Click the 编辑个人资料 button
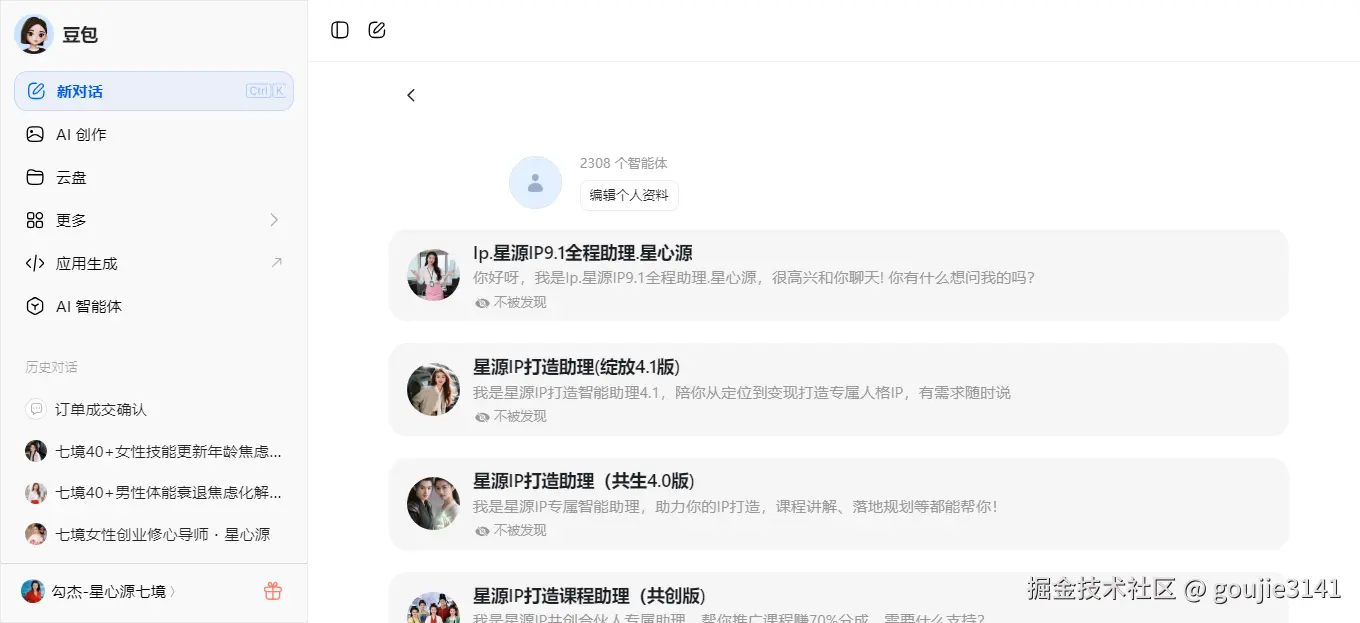The height and width of the screenshot is (623, 1360). click(629, 195)
